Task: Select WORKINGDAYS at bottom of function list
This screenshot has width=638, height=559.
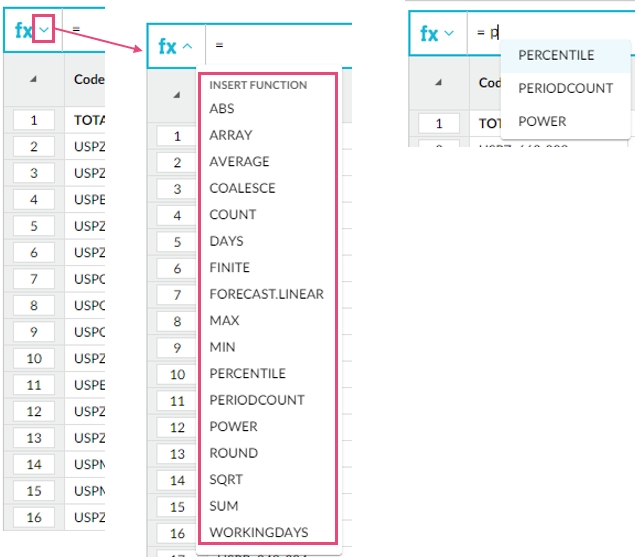Action: [x=258, y=532]
